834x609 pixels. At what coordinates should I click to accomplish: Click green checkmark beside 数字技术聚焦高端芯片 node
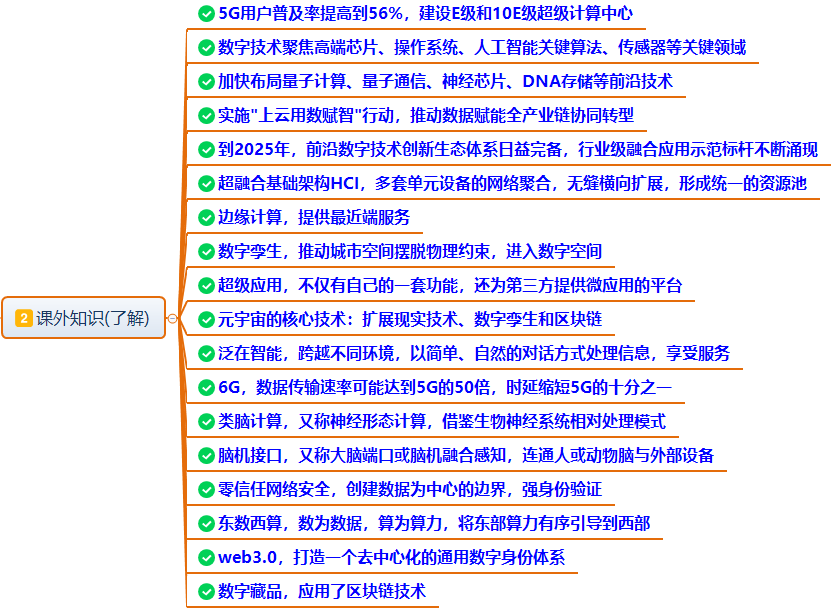pos(206,48)
